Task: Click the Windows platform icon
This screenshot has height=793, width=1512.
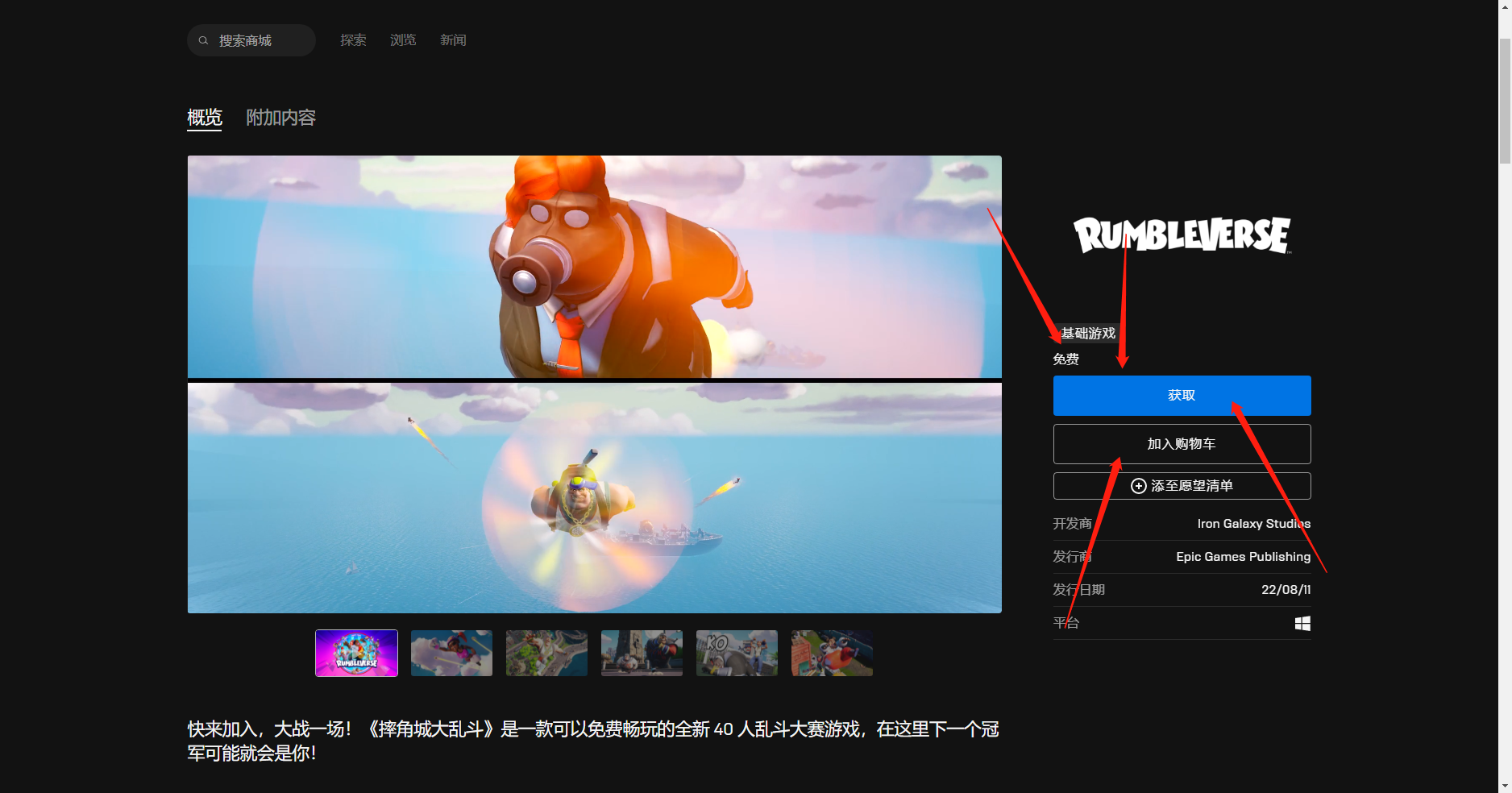Action: pyautogui.click(x=1302, y=624)
